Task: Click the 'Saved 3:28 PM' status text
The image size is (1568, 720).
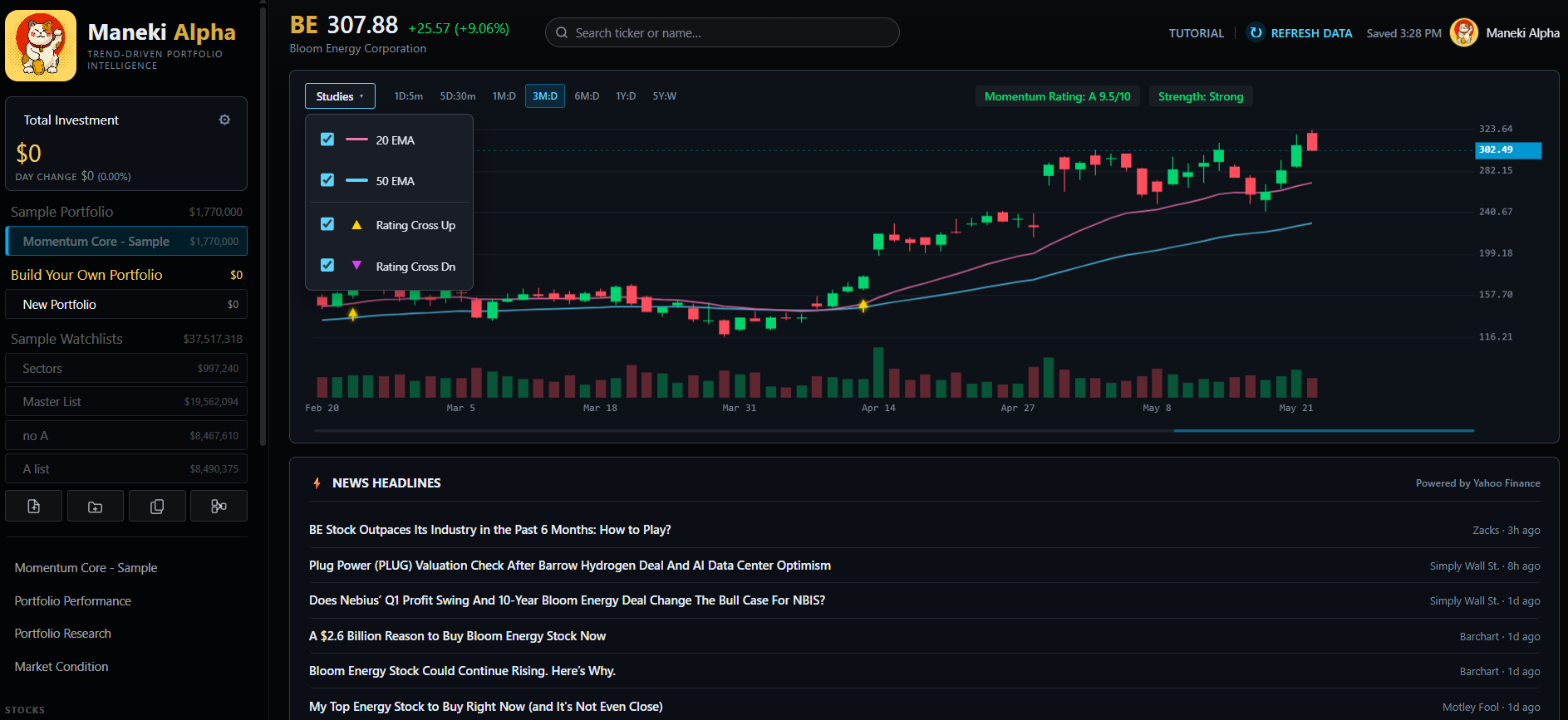Action: 1404,33
